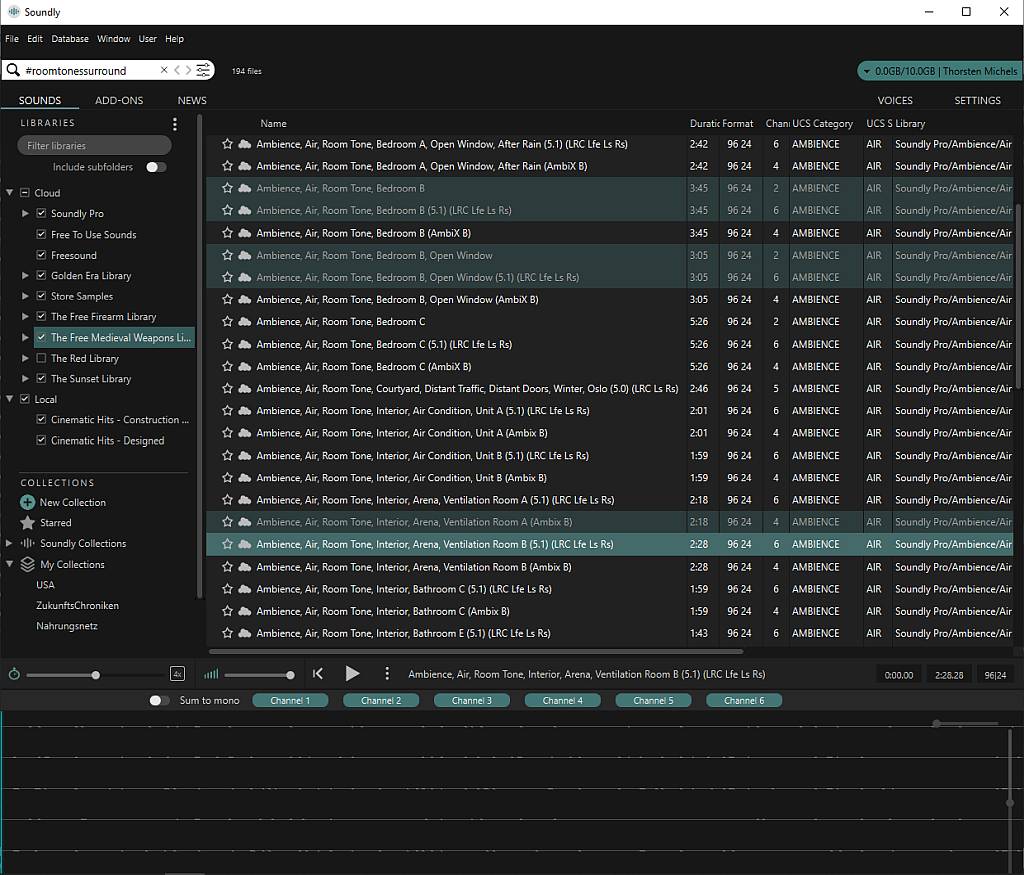Open the Libraries three-dot options menu
This screenshot has height=875, width=1024.
pos(175,124)
